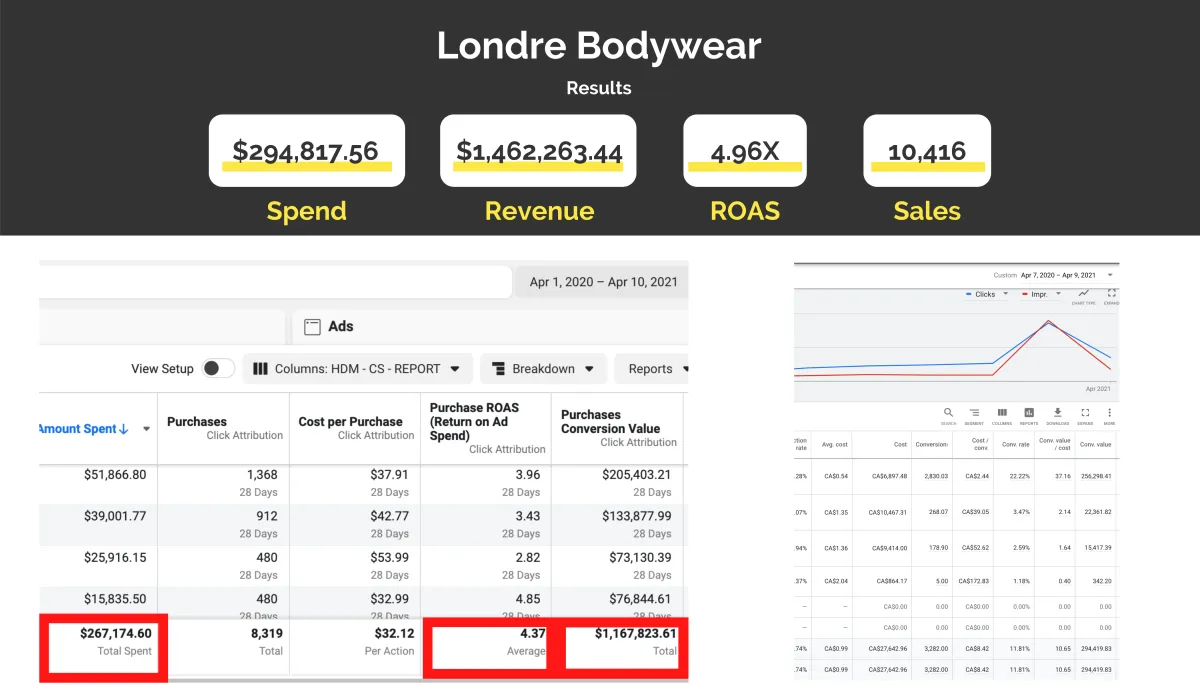The width and height of the screenshot is (1200, 685).
Task: Click the Purchases Conversion Value header
Action: 617,428
